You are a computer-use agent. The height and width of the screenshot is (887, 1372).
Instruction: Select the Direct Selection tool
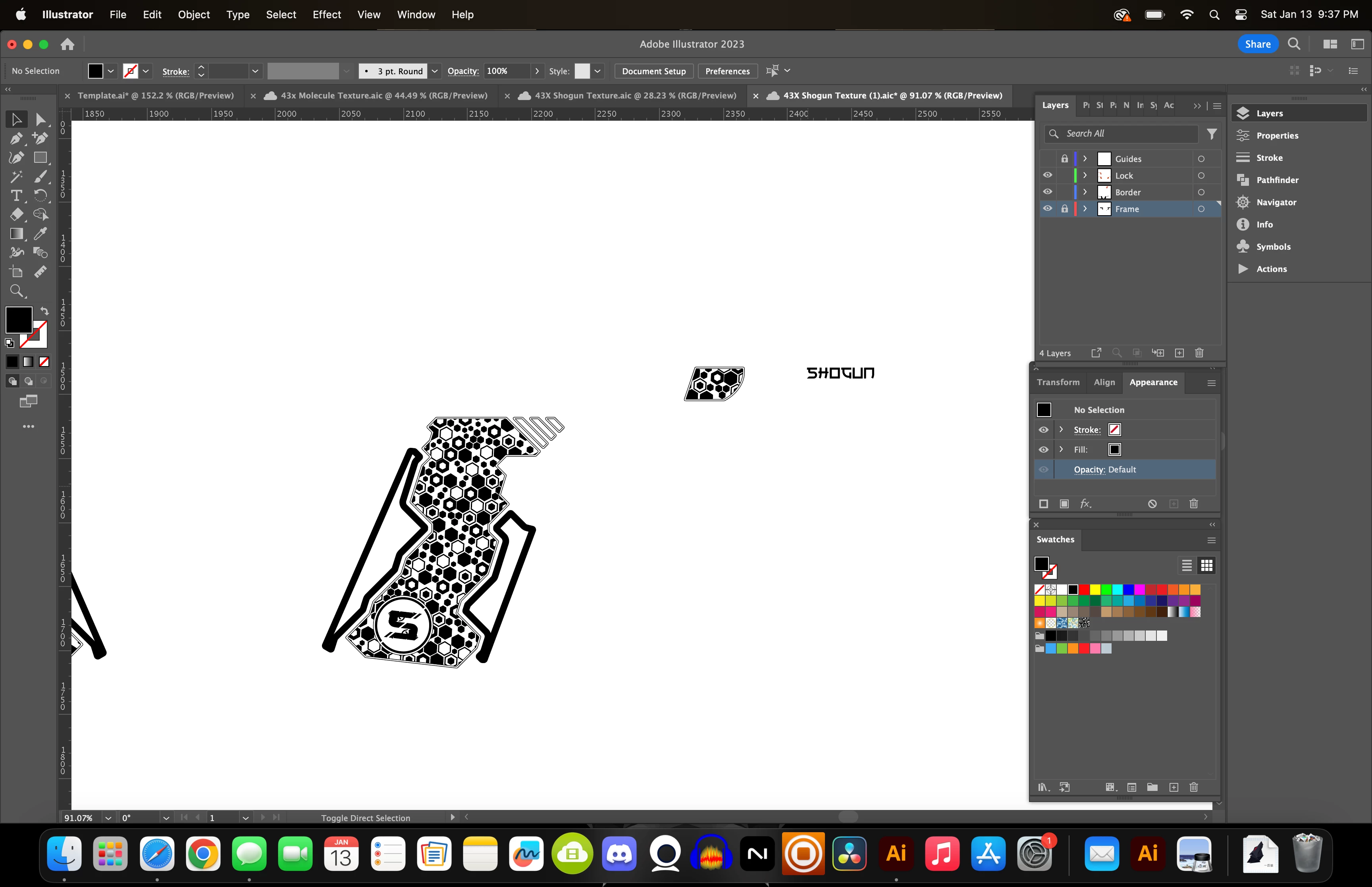pos(40,119)
